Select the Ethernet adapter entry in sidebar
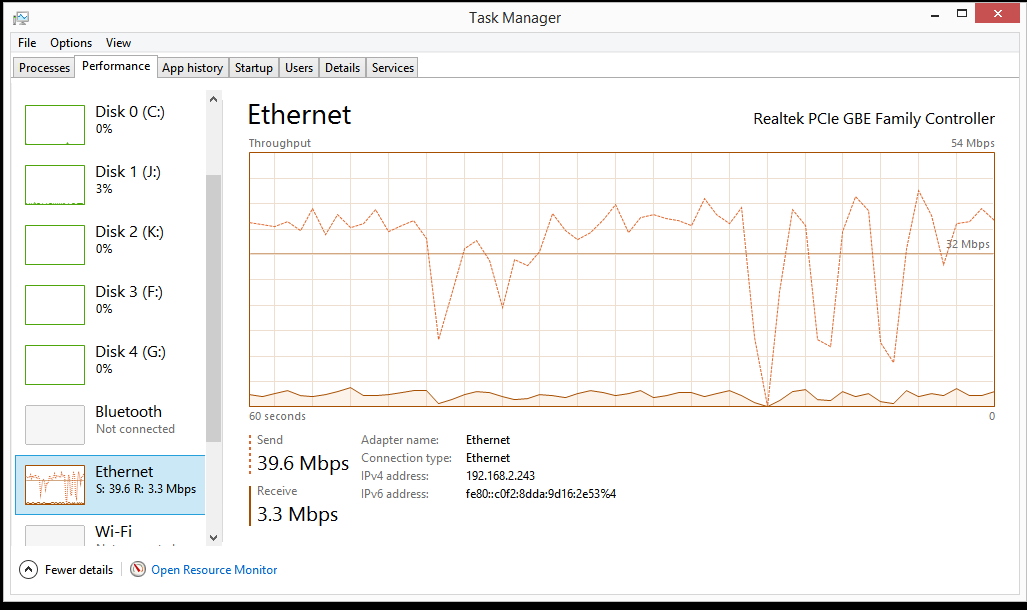 tap(110, 485)
